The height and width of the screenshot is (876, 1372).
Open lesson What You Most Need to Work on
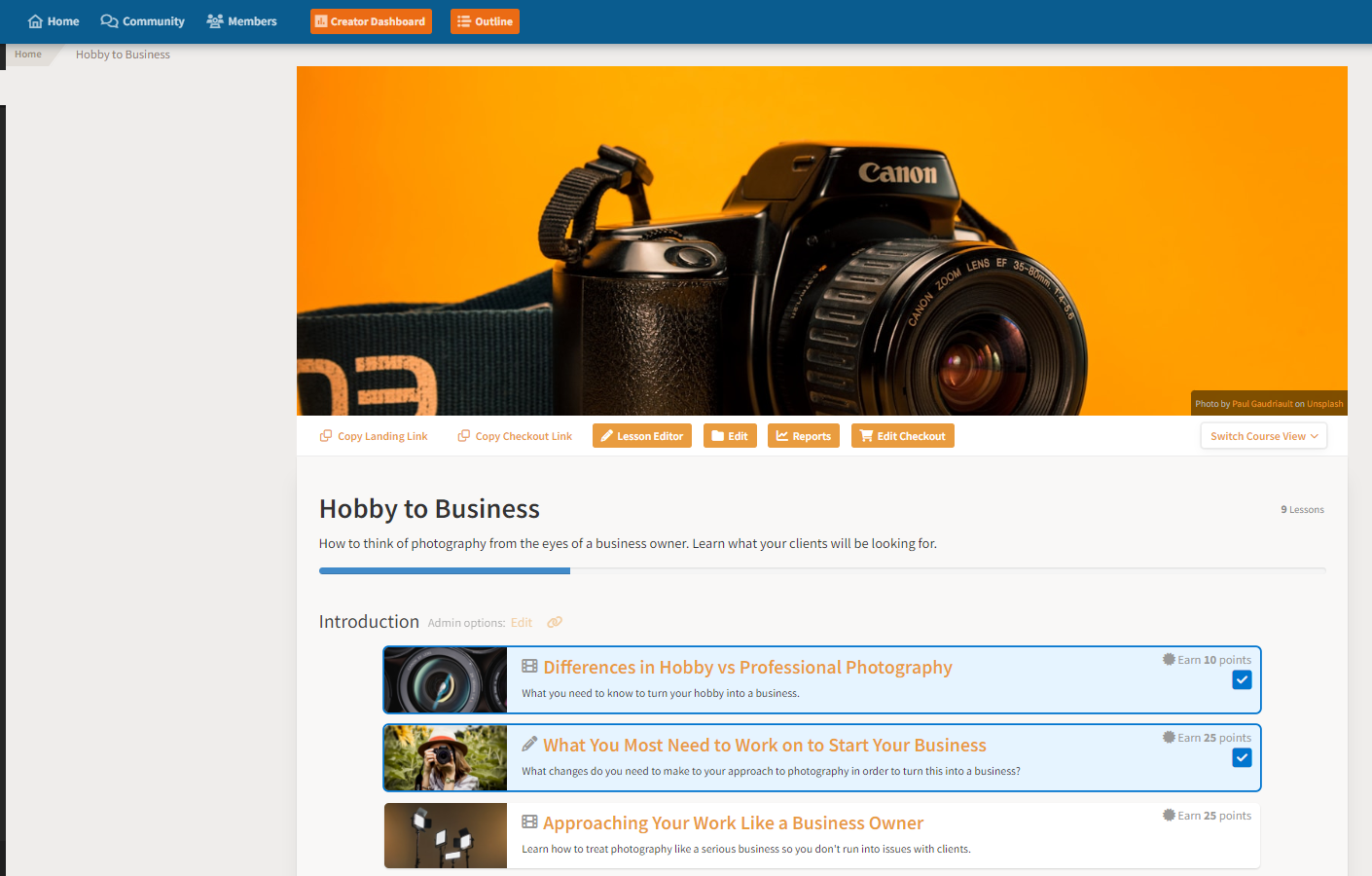765,746
